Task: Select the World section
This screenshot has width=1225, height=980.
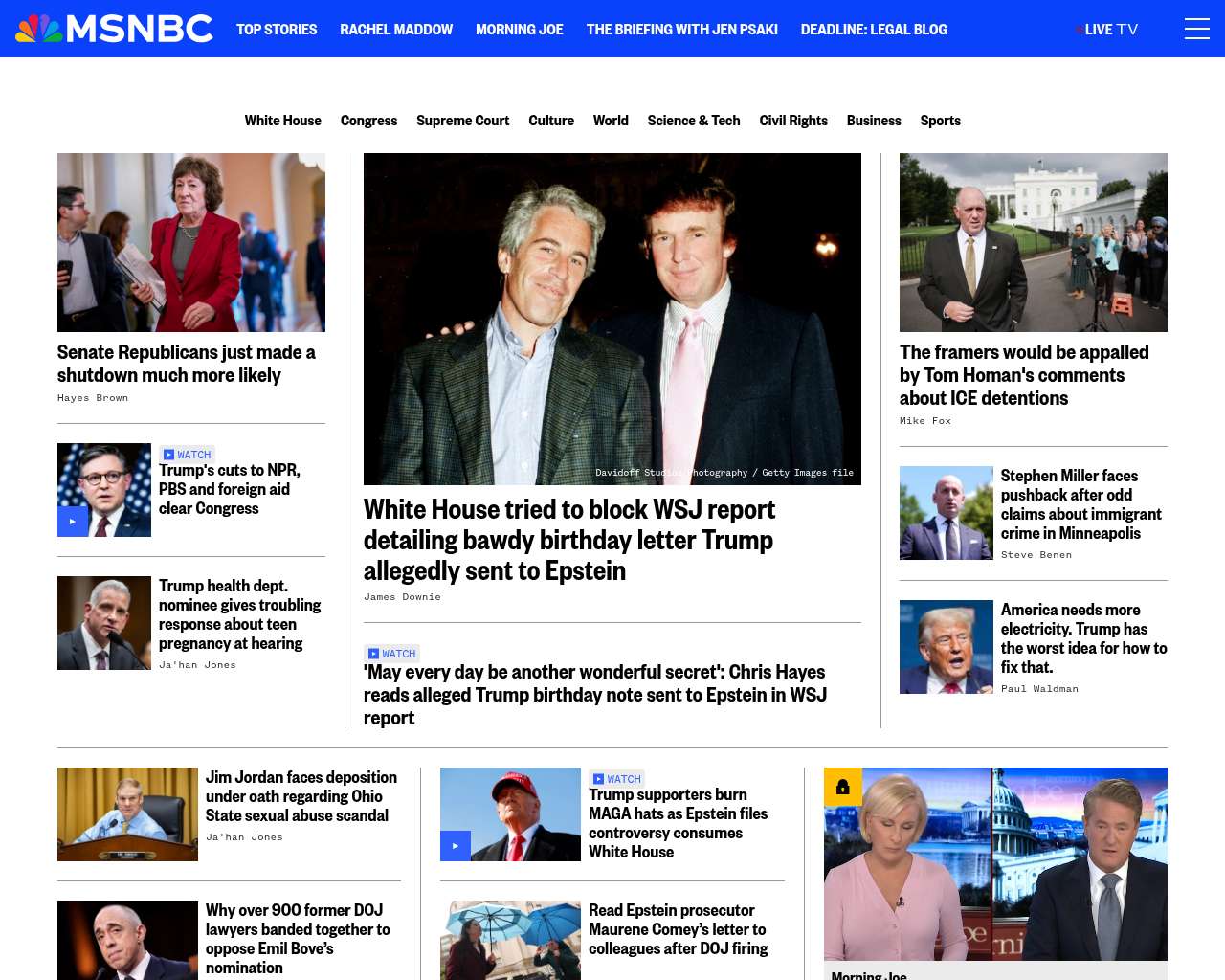Action: pyautogui.click(x=611, y=121)
